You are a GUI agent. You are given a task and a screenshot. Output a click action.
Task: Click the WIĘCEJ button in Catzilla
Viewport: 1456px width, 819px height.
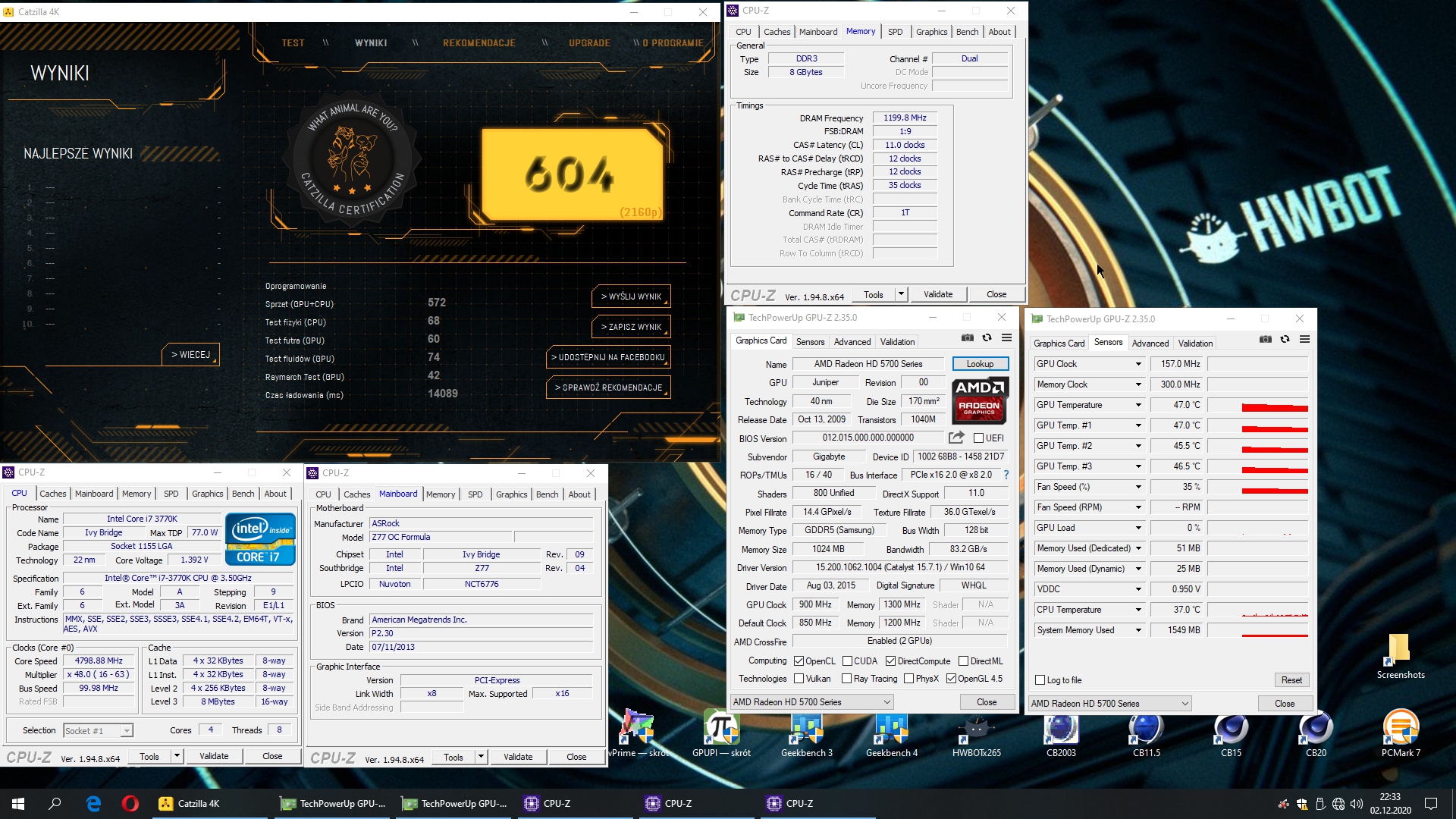[x=190, y=355]
